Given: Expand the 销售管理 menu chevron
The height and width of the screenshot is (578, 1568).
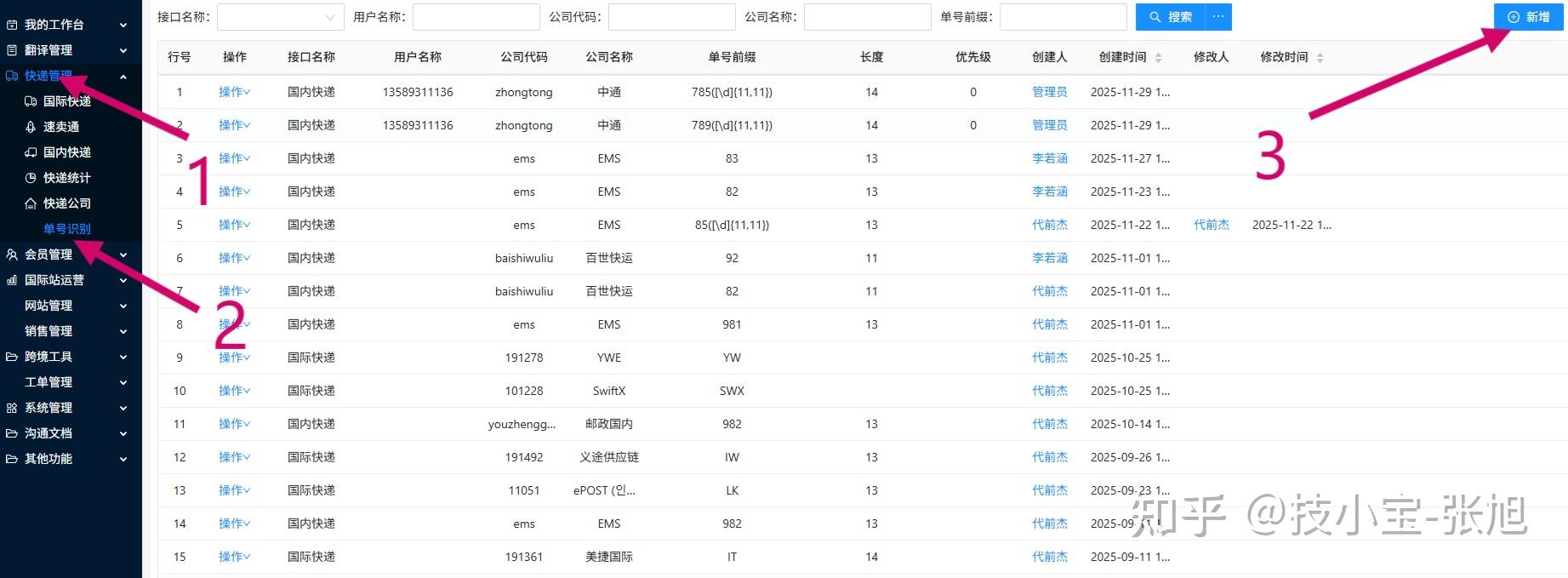Looking at the screenshot, I should pos(123,332).
